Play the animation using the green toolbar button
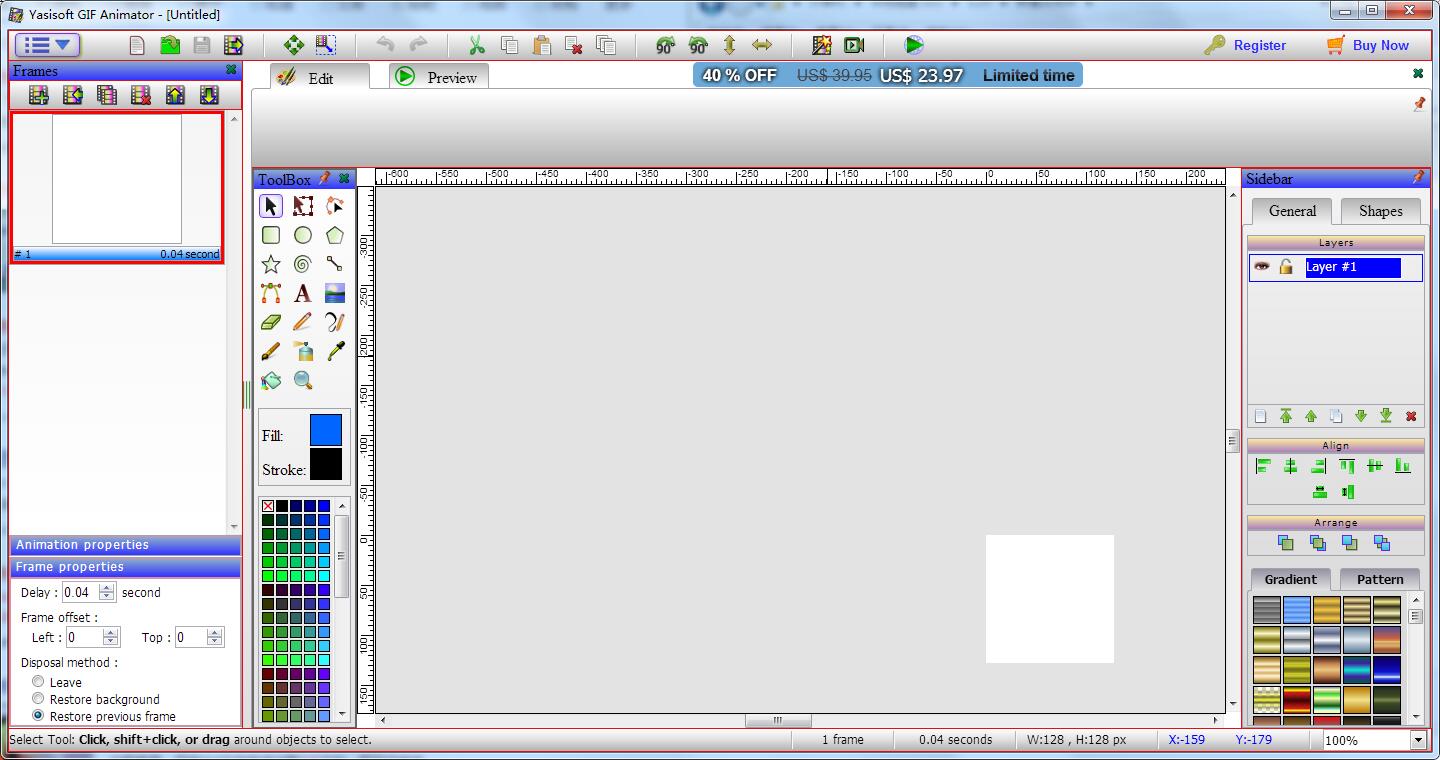1440x760 pixels. [914, 45]
